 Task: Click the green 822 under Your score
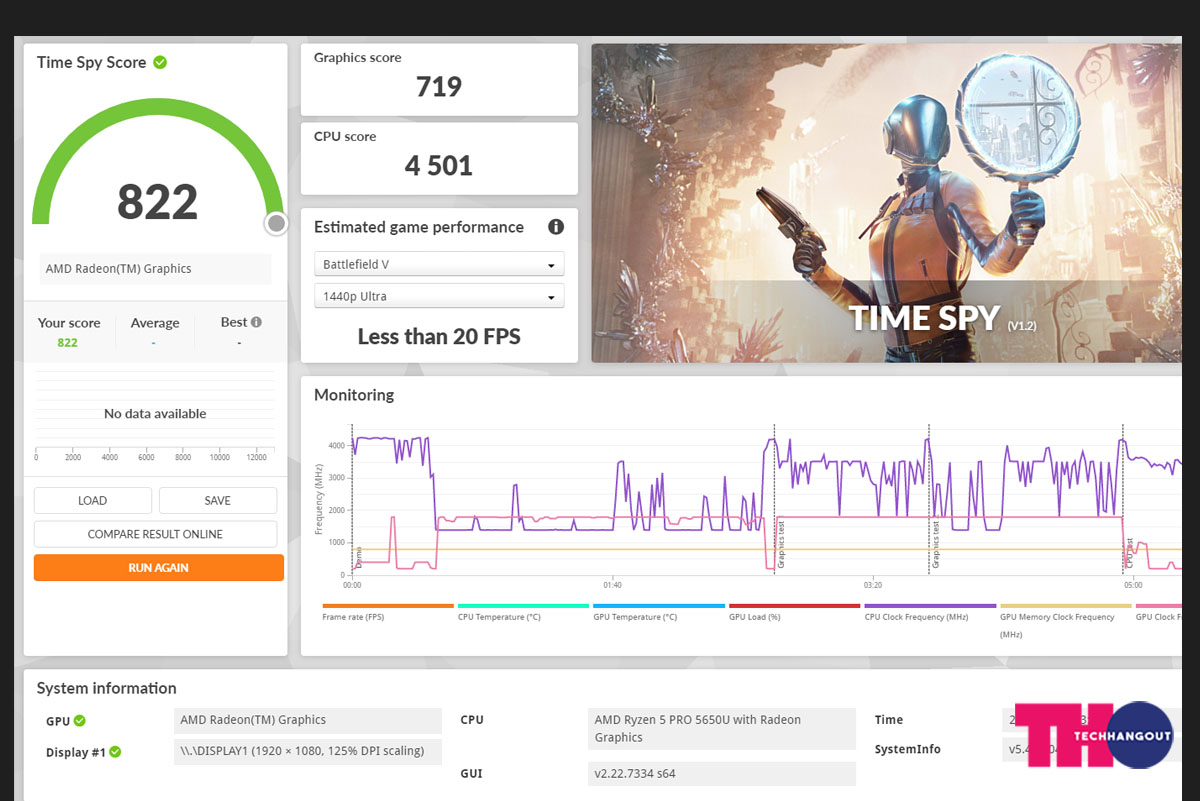[68, 343]
